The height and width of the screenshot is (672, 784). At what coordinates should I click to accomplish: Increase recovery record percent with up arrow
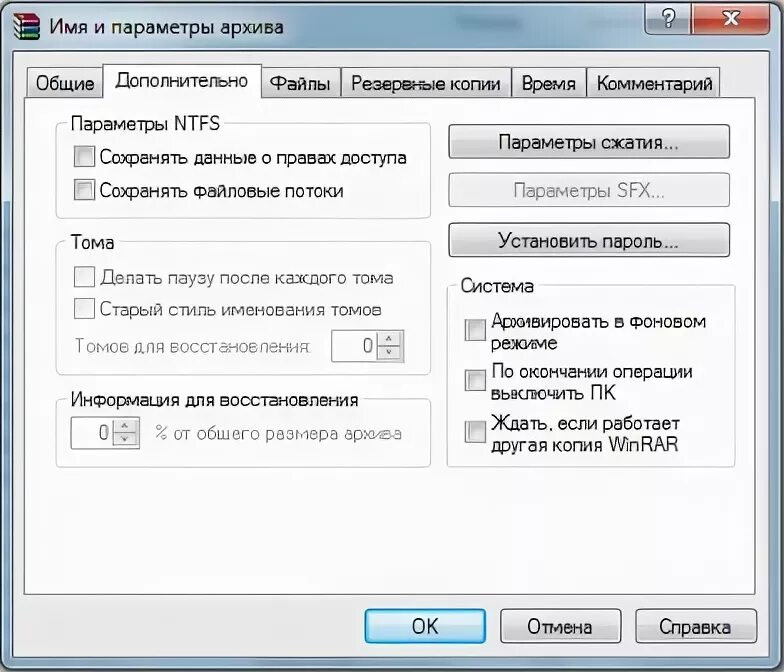(125, 426)
